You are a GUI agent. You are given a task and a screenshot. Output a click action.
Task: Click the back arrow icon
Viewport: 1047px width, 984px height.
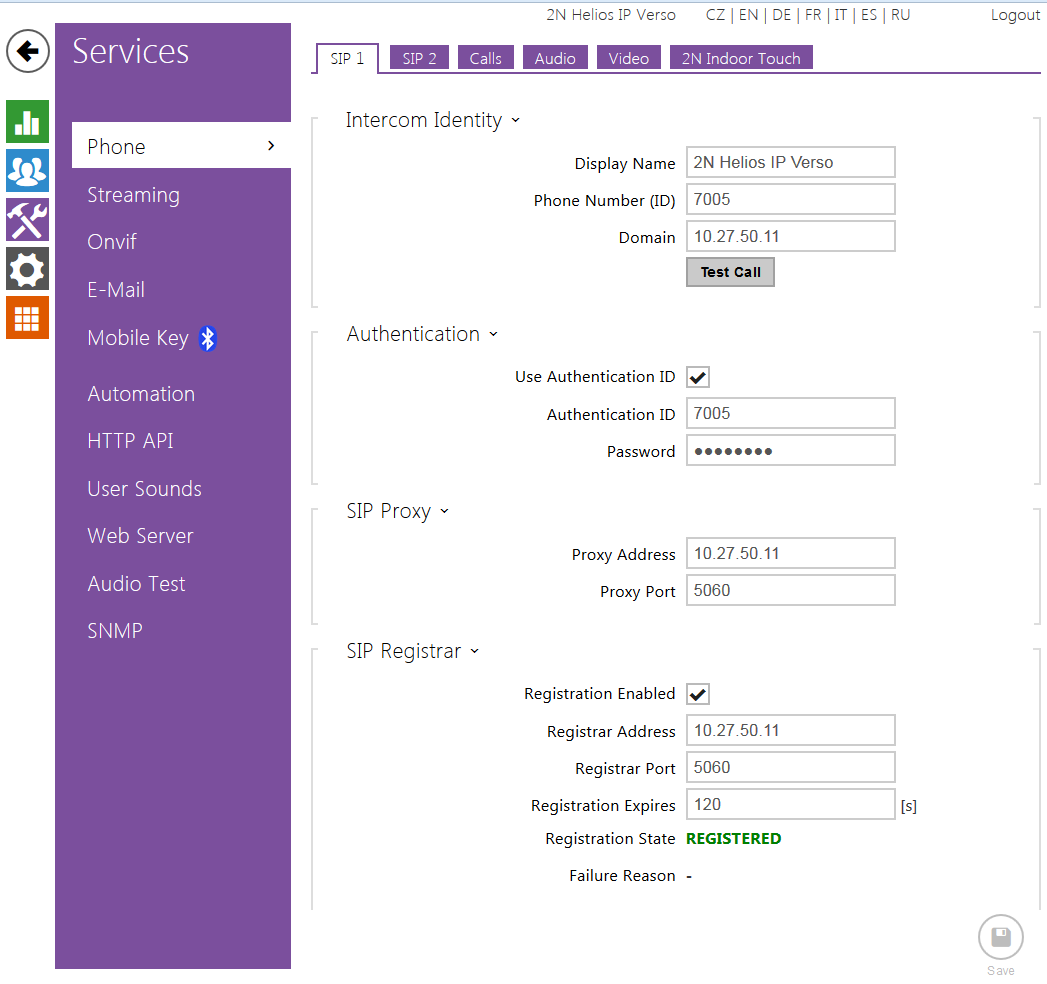(28, 51)
